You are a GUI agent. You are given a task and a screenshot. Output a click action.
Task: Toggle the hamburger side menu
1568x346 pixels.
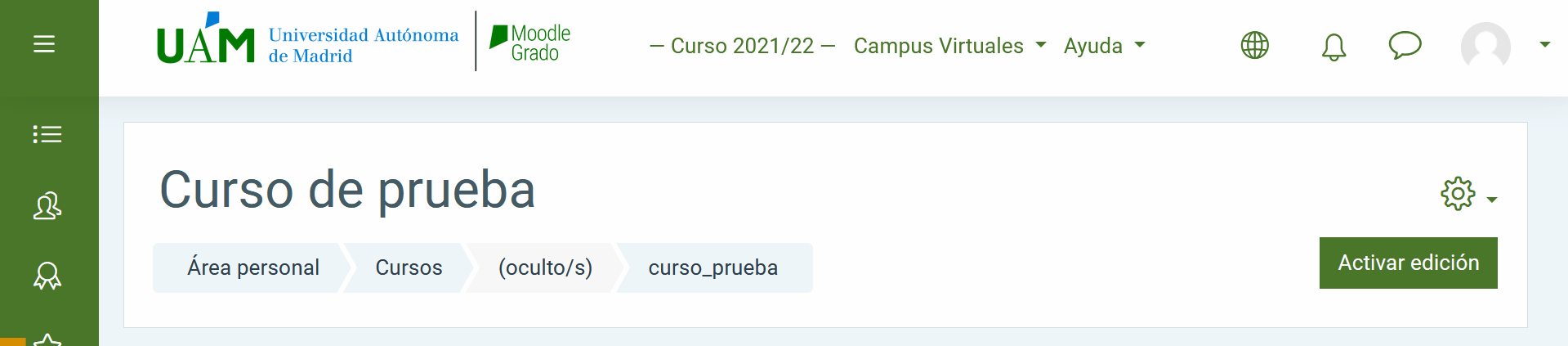44,44
